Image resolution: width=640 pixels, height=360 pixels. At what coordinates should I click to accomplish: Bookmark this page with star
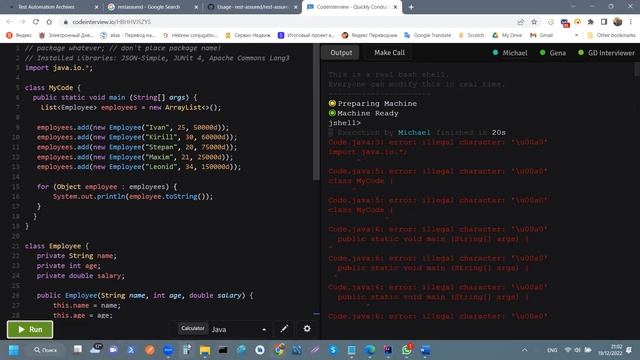[x=534, y=22]
